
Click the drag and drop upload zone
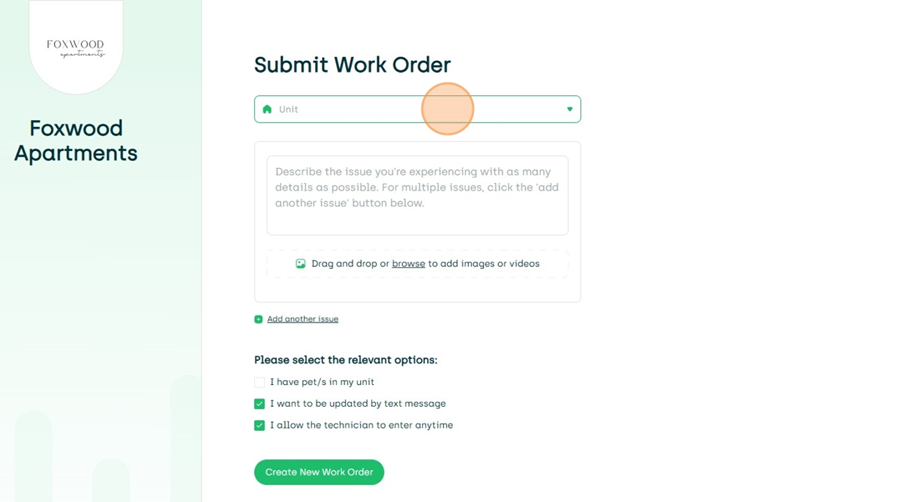pos(417,264)
